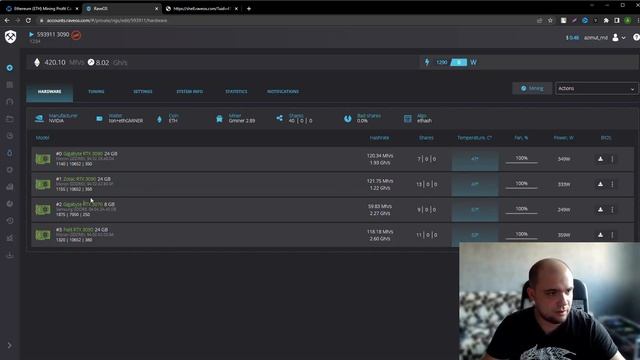Click the play icon next to rig 593911 3090
The height and width of the screenshot is (360, 640).
pyautogui.click(x=31, y=35)
